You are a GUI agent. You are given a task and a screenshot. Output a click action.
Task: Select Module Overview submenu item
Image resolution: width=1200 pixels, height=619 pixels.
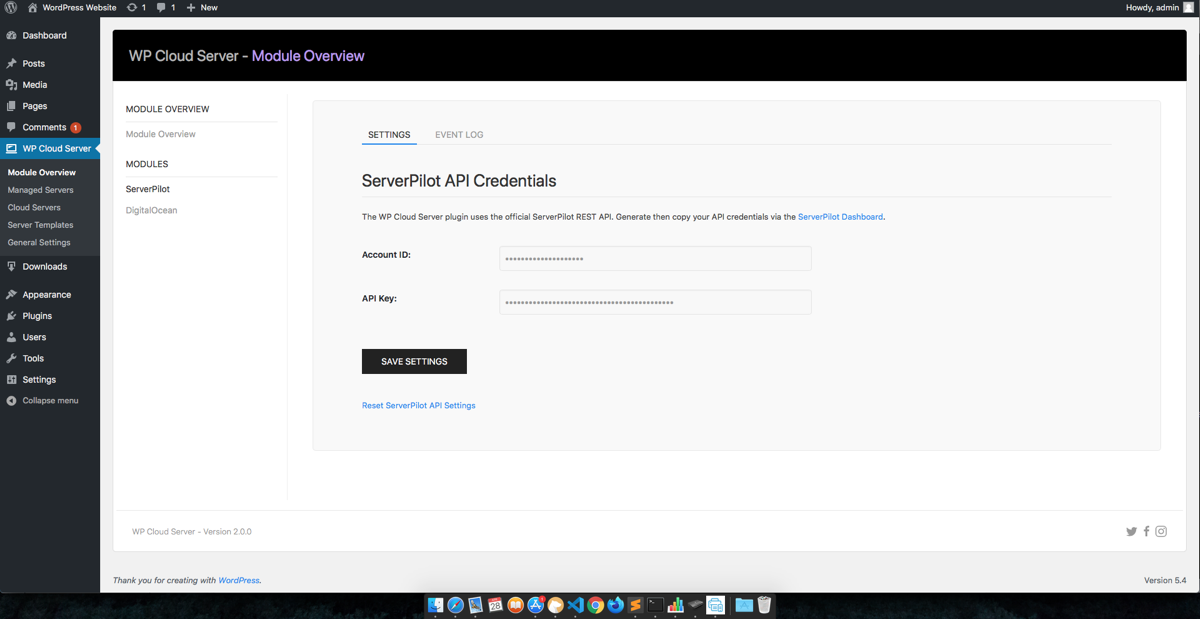[41, 172]
